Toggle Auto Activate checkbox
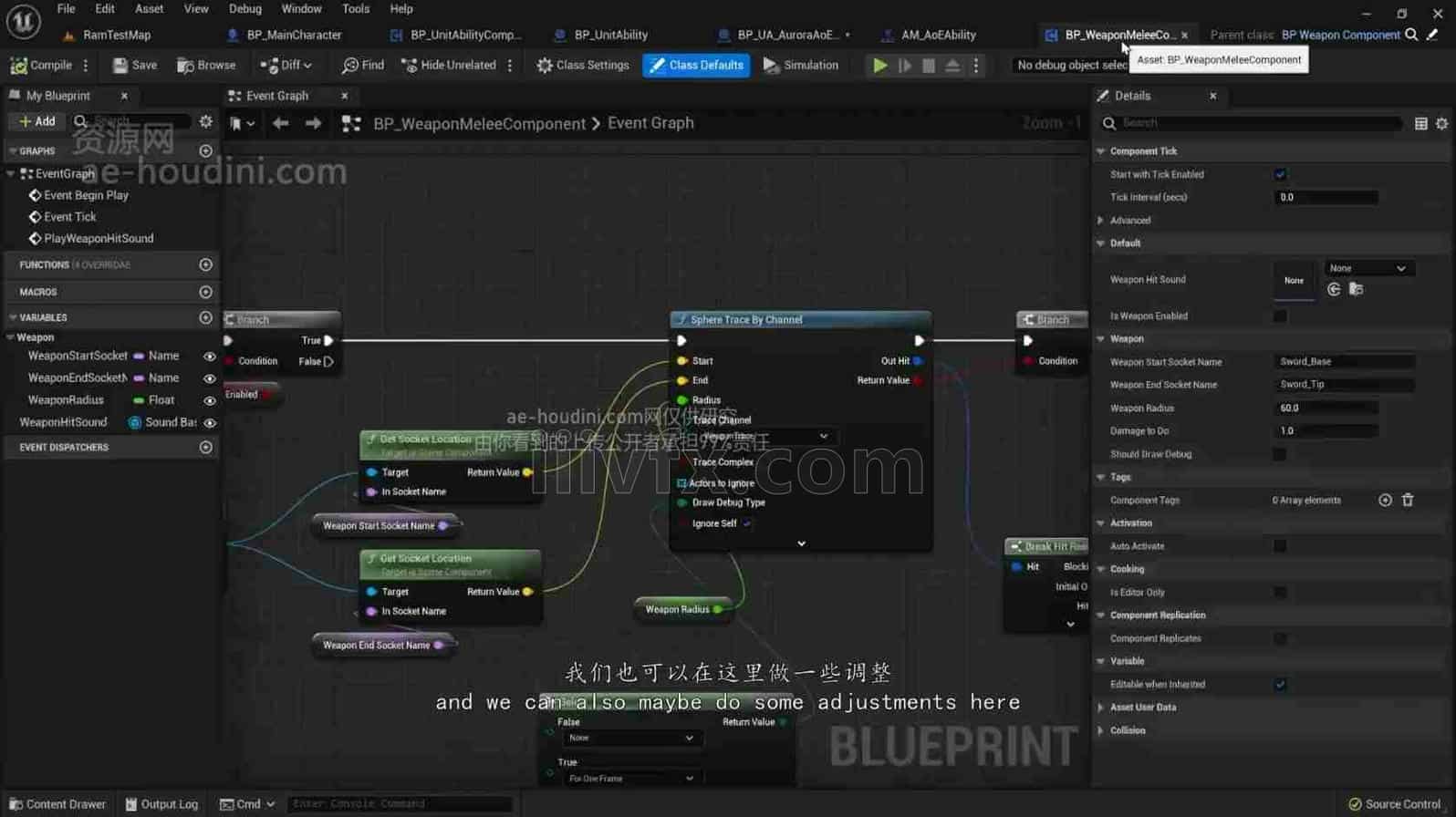 [x=1280, y=546]
